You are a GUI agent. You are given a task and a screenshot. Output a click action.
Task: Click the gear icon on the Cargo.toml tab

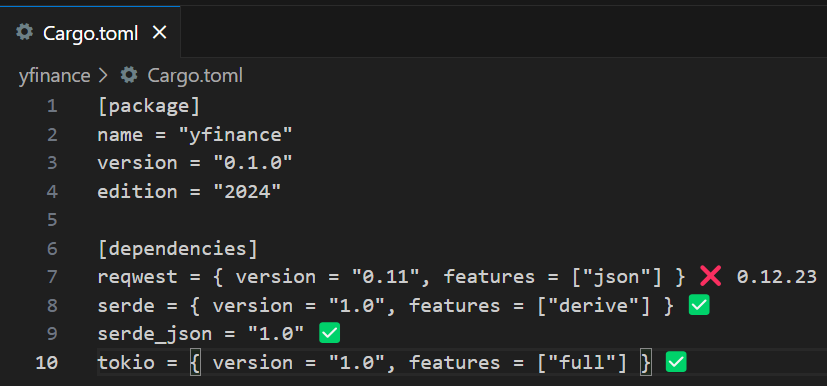[24, 33]
